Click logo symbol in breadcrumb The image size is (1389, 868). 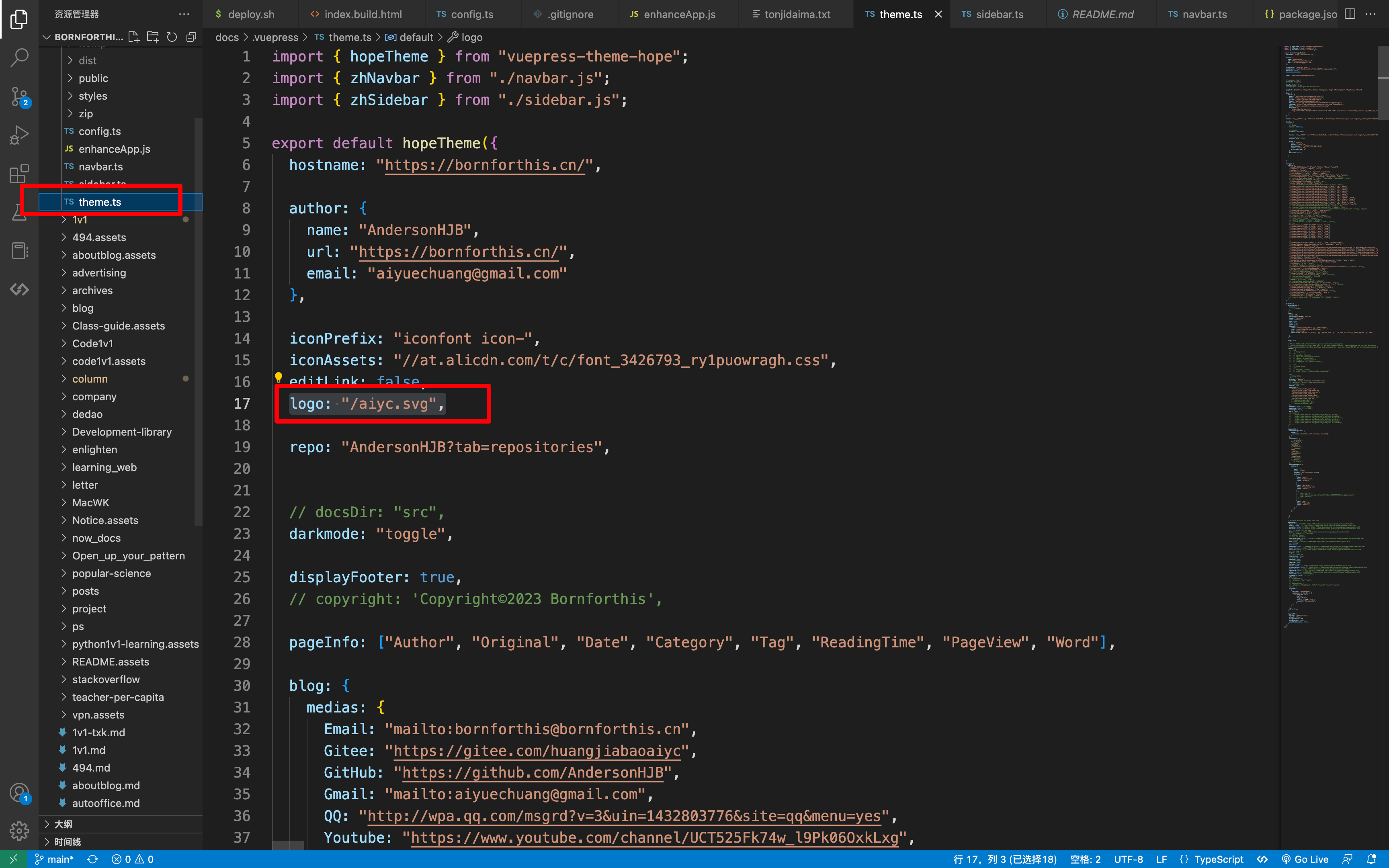point(465,37)
